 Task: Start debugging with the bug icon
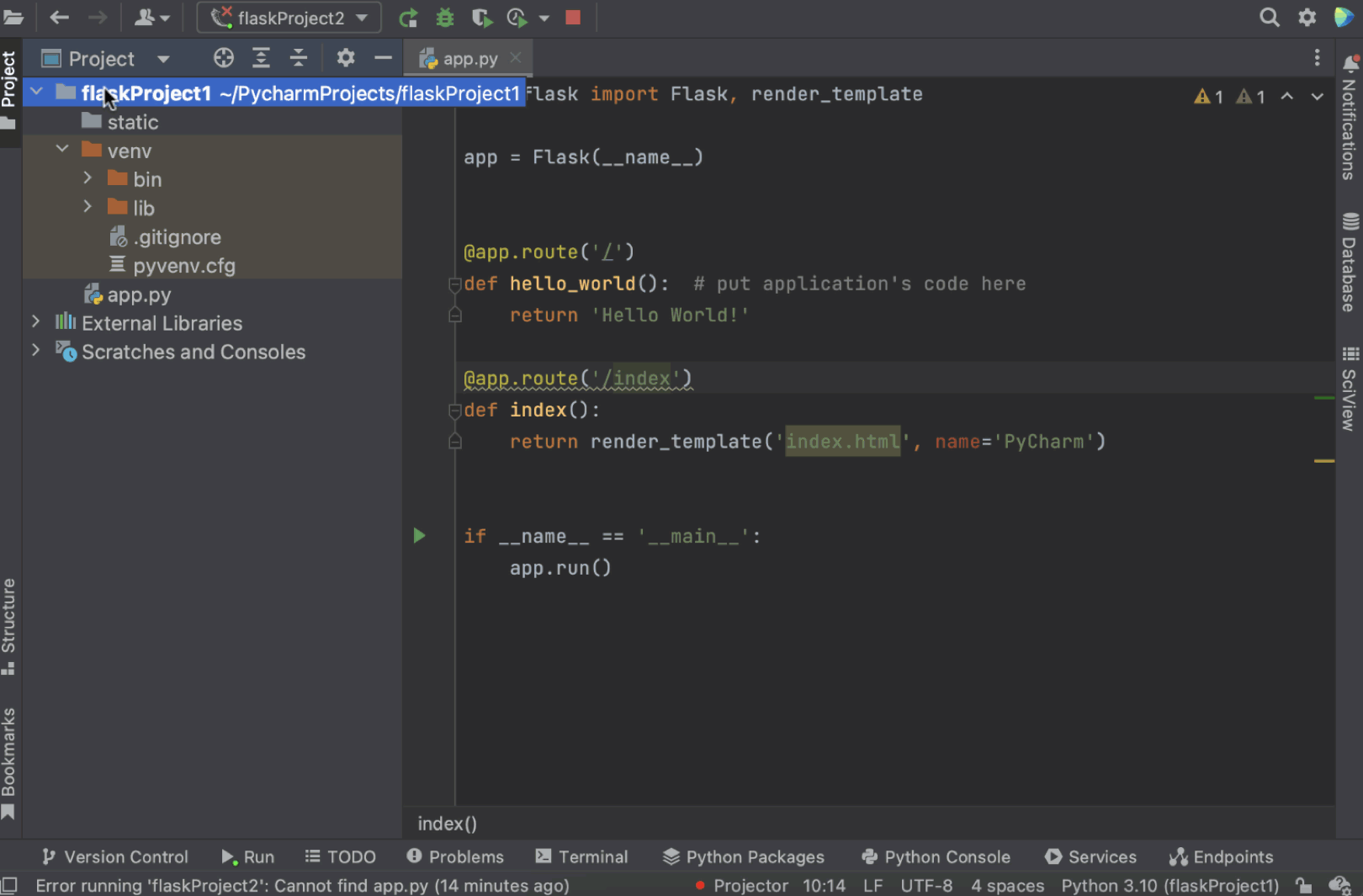(x=445, y=17)
